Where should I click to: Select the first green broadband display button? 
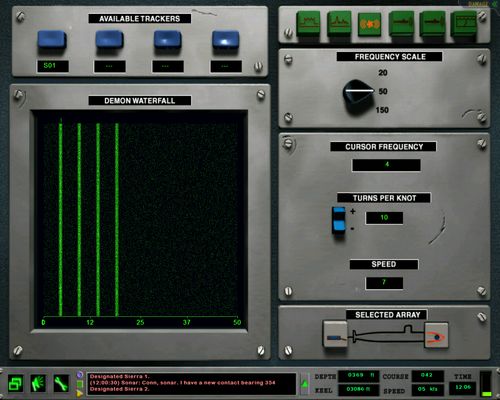coord(308,23)
